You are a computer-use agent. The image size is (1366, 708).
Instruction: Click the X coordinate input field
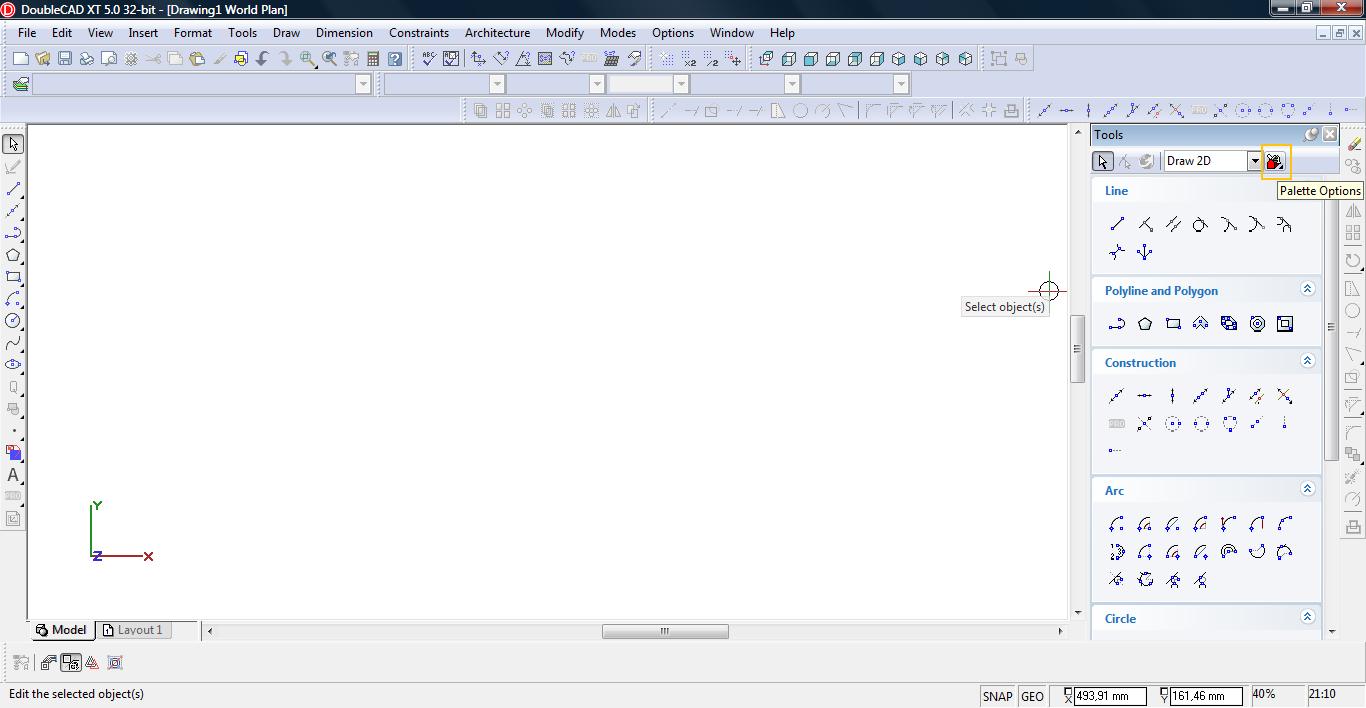tap(1110, 696)
